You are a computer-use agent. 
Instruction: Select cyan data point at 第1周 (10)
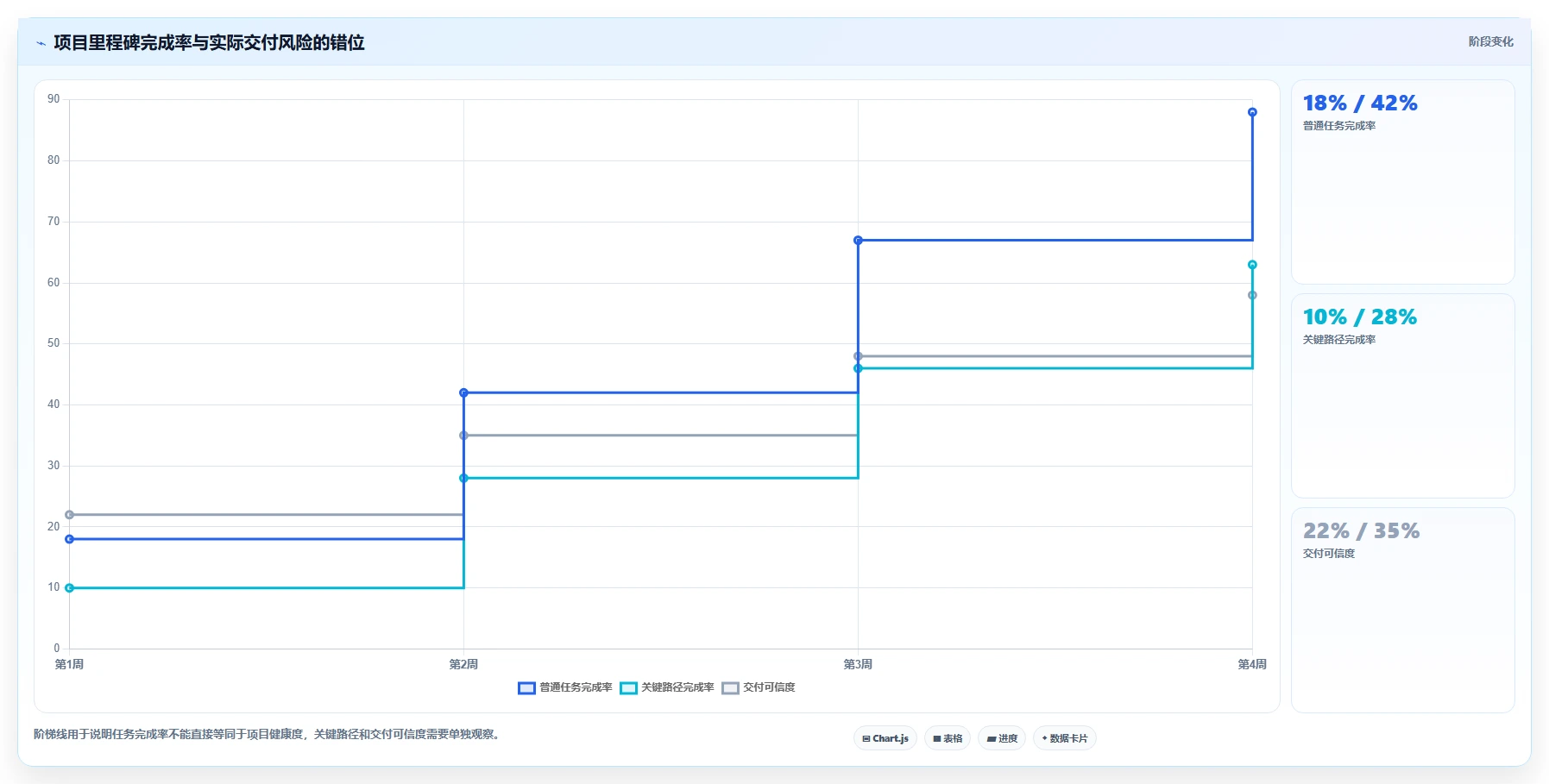(x=69, y=588)
